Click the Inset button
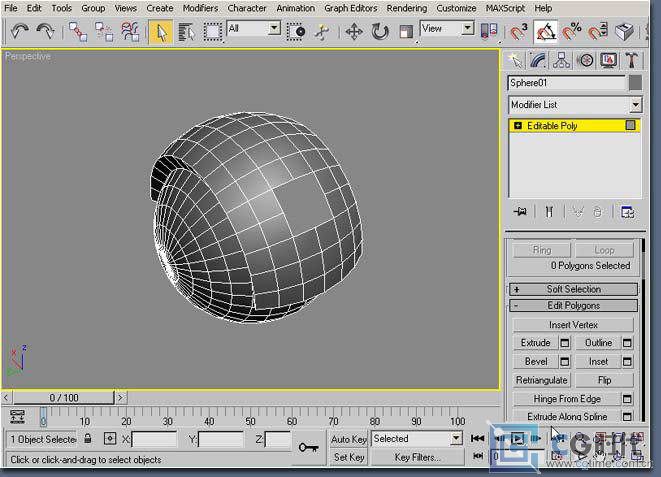The image size is (661, 477). pyautogui.click(x=598, y=362)
